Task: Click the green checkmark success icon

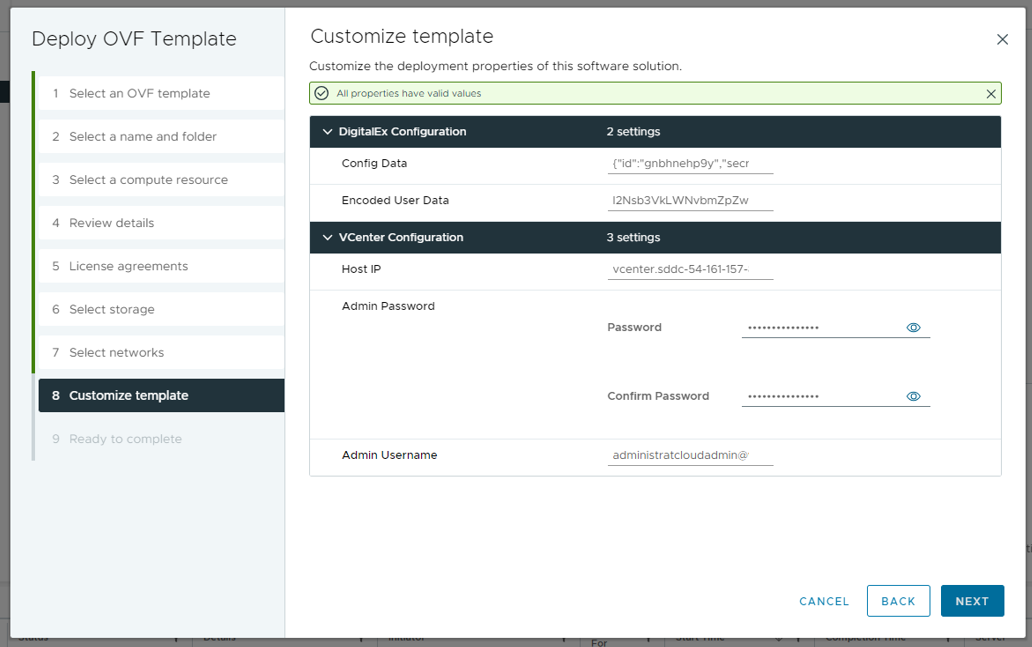Action: point(322,94)
